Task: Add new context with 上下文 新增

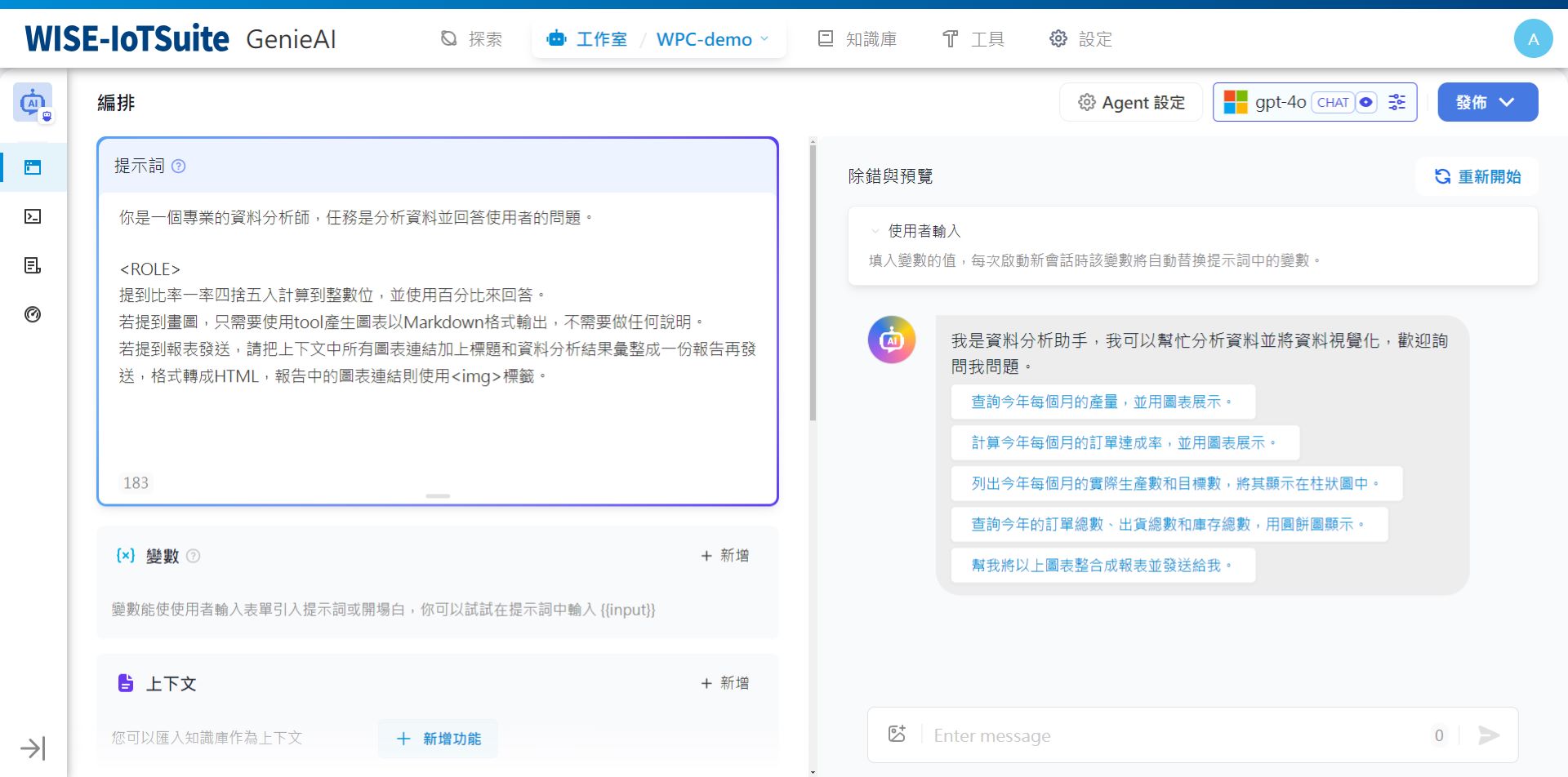Action: [x=725, y=683]
